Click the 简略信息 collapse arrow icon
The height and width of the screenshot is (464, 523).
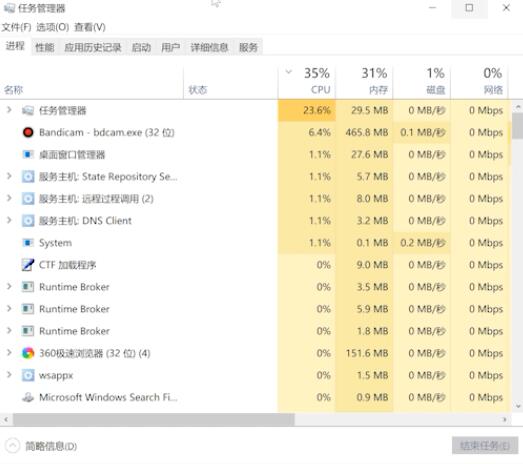pos(12,446)
